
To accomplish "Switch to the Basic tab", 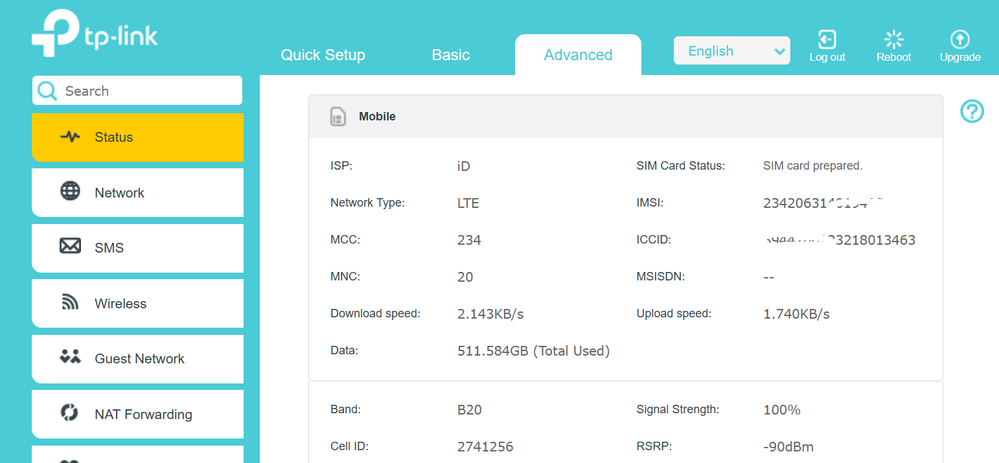I will coord(450,55).
